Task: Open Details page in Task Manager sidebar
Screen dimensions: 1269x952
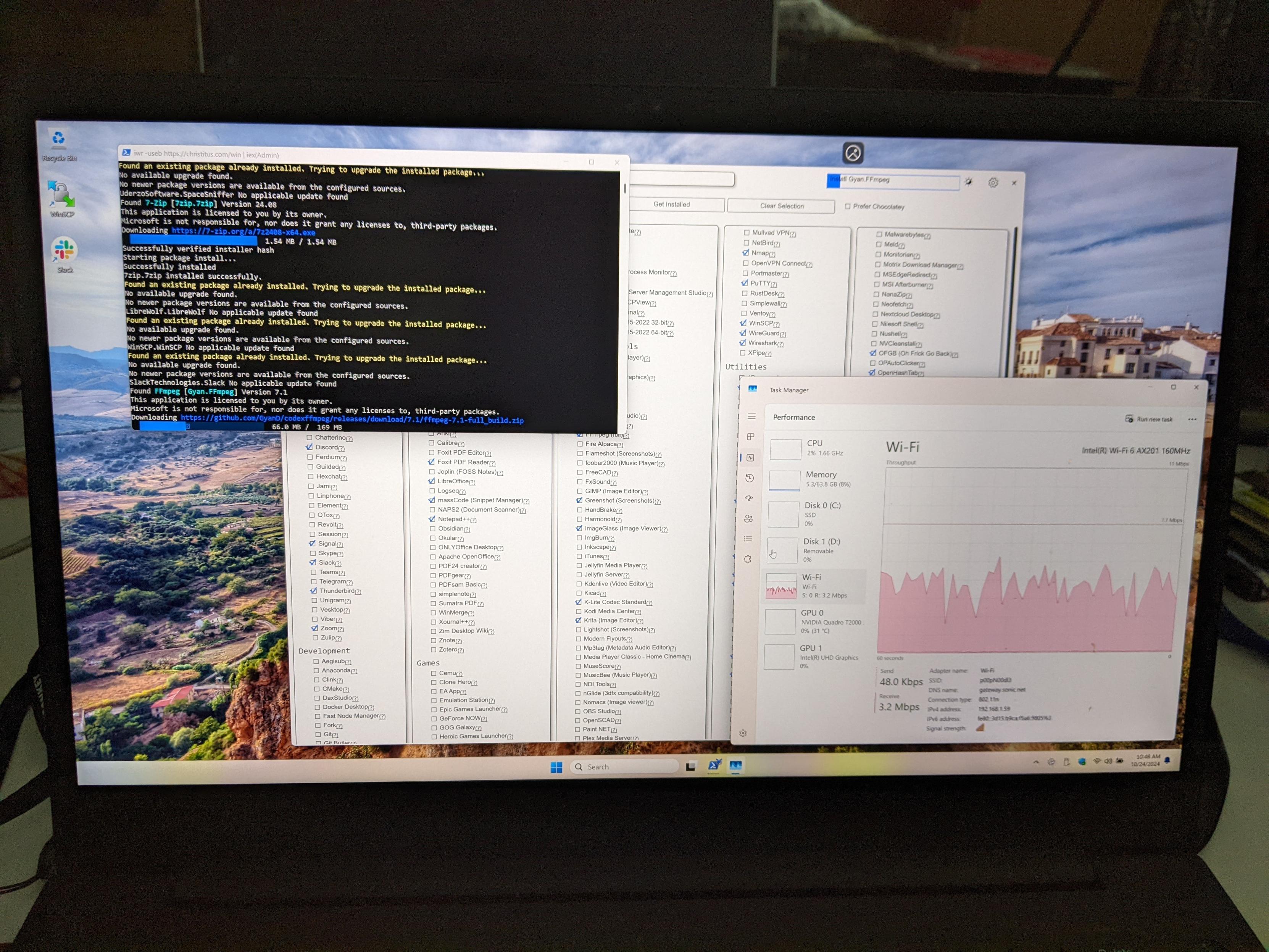Action: (x=748, y=539)
